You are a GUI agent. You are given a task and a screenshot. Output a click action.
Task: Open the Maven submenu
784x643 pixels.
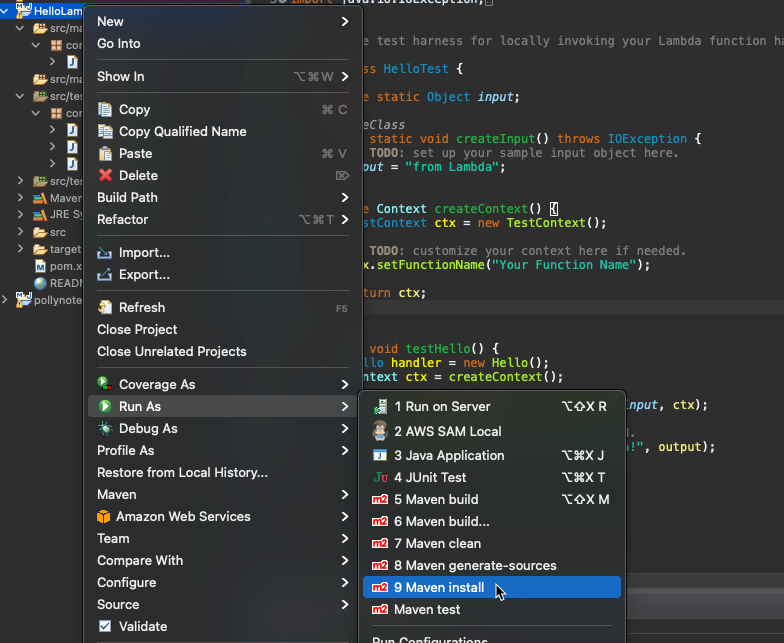tap(222, 494)
